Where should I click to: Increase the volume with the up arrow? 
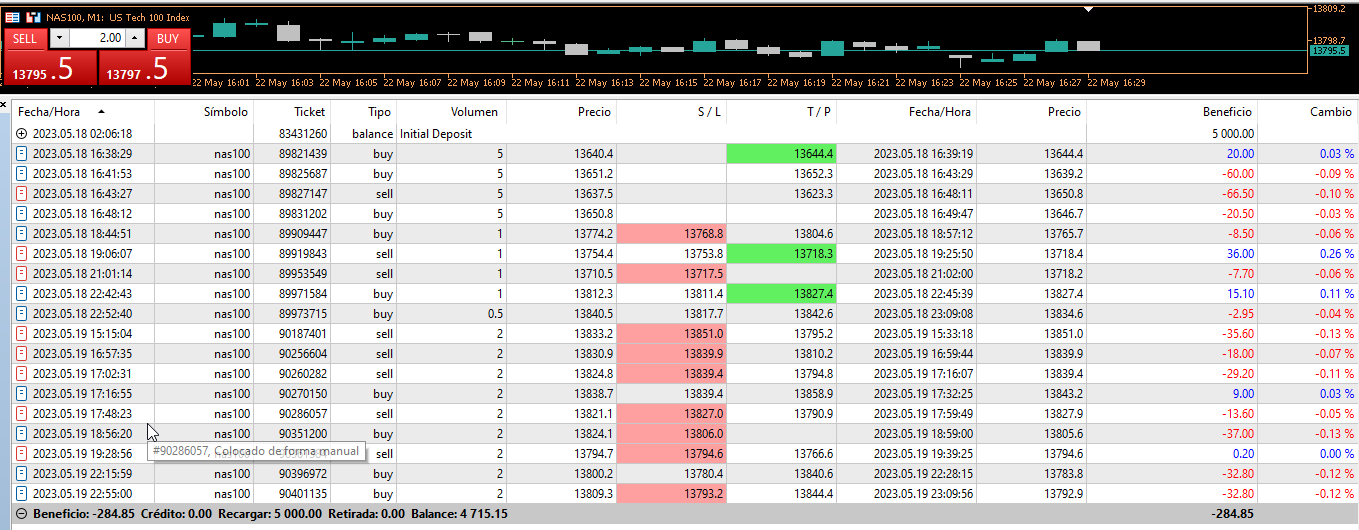click(136, 38)
